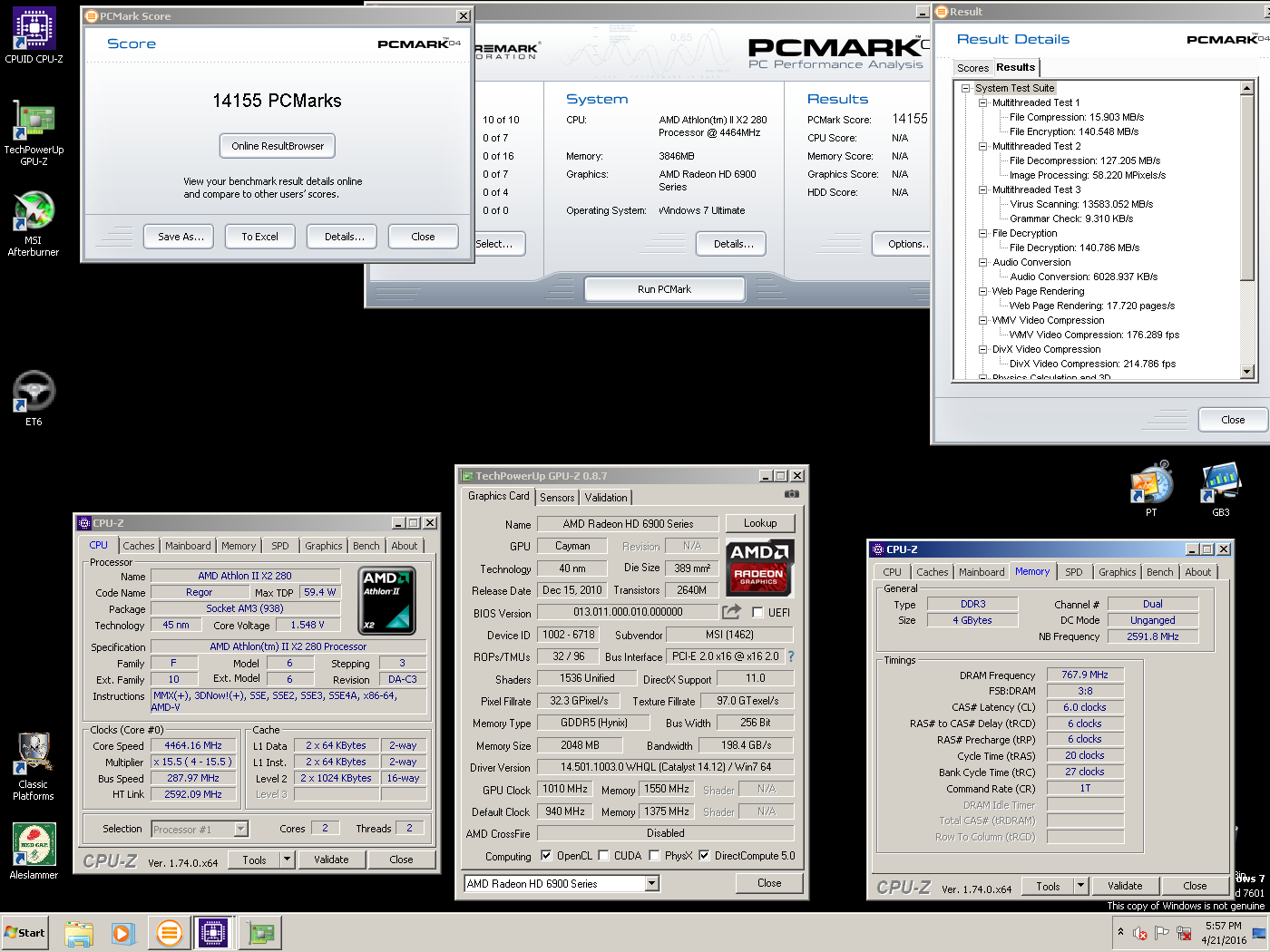Switch to PCMark orange taskbar icon
This screenshot has height=952, width=1270.
point(169,933)
